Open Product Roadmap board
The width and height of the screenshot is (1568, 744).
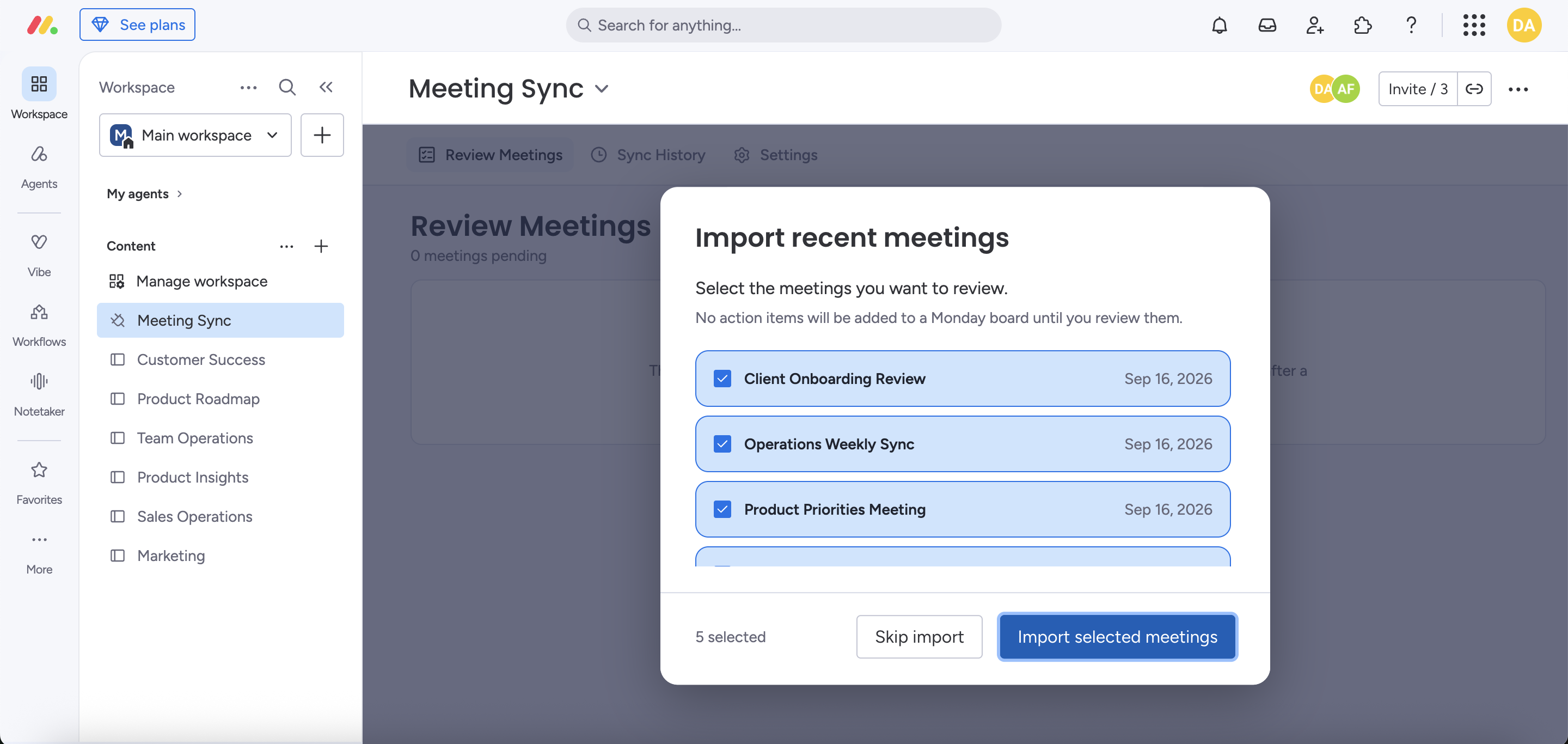point(220,399)
